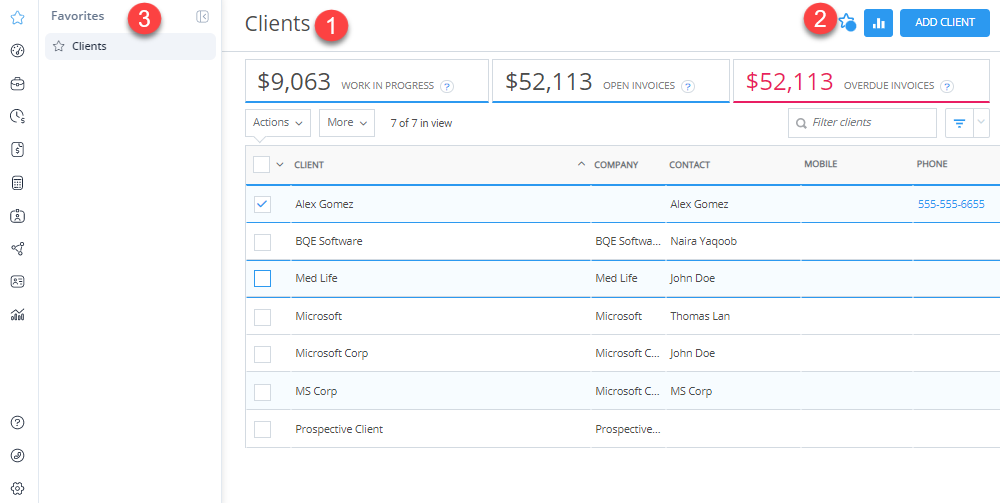Open the Projects briefcase icon
1000x503 pixels.
18,84
